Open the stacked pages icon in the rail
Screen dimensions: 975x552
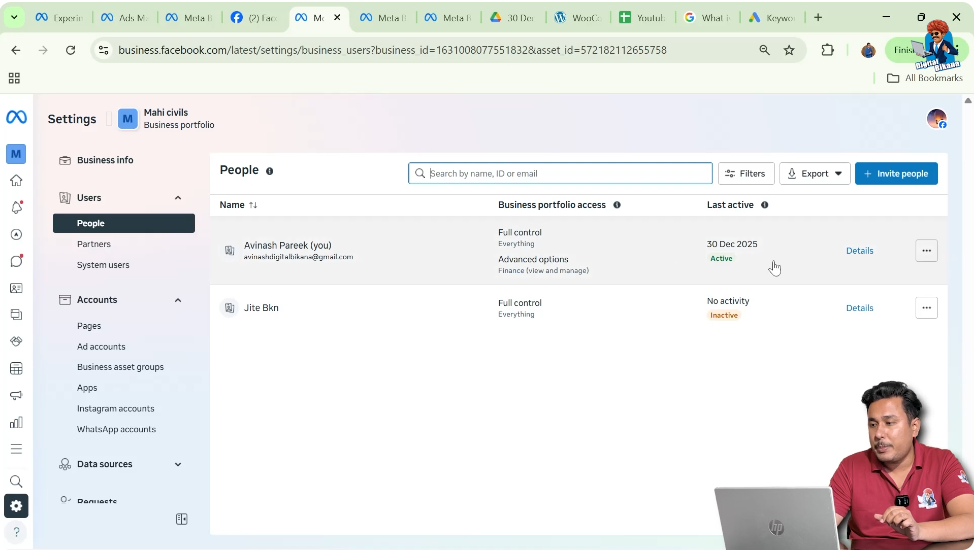point(16,315)
